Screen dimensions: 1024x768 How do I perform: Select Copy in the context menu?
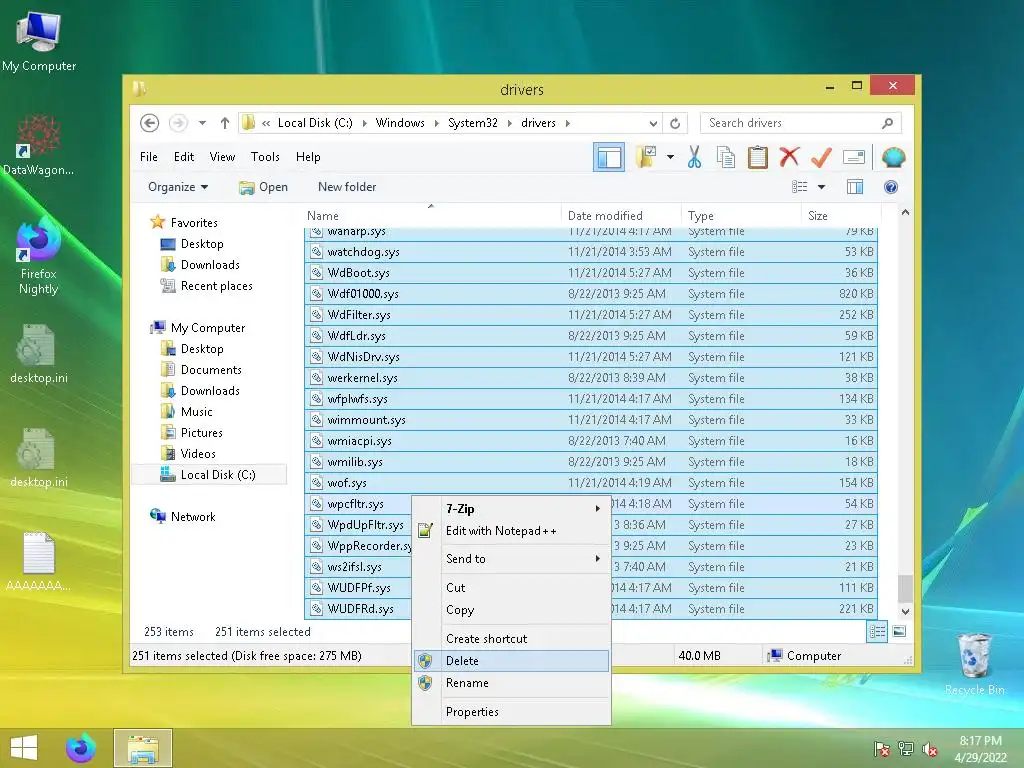point(511,610)
